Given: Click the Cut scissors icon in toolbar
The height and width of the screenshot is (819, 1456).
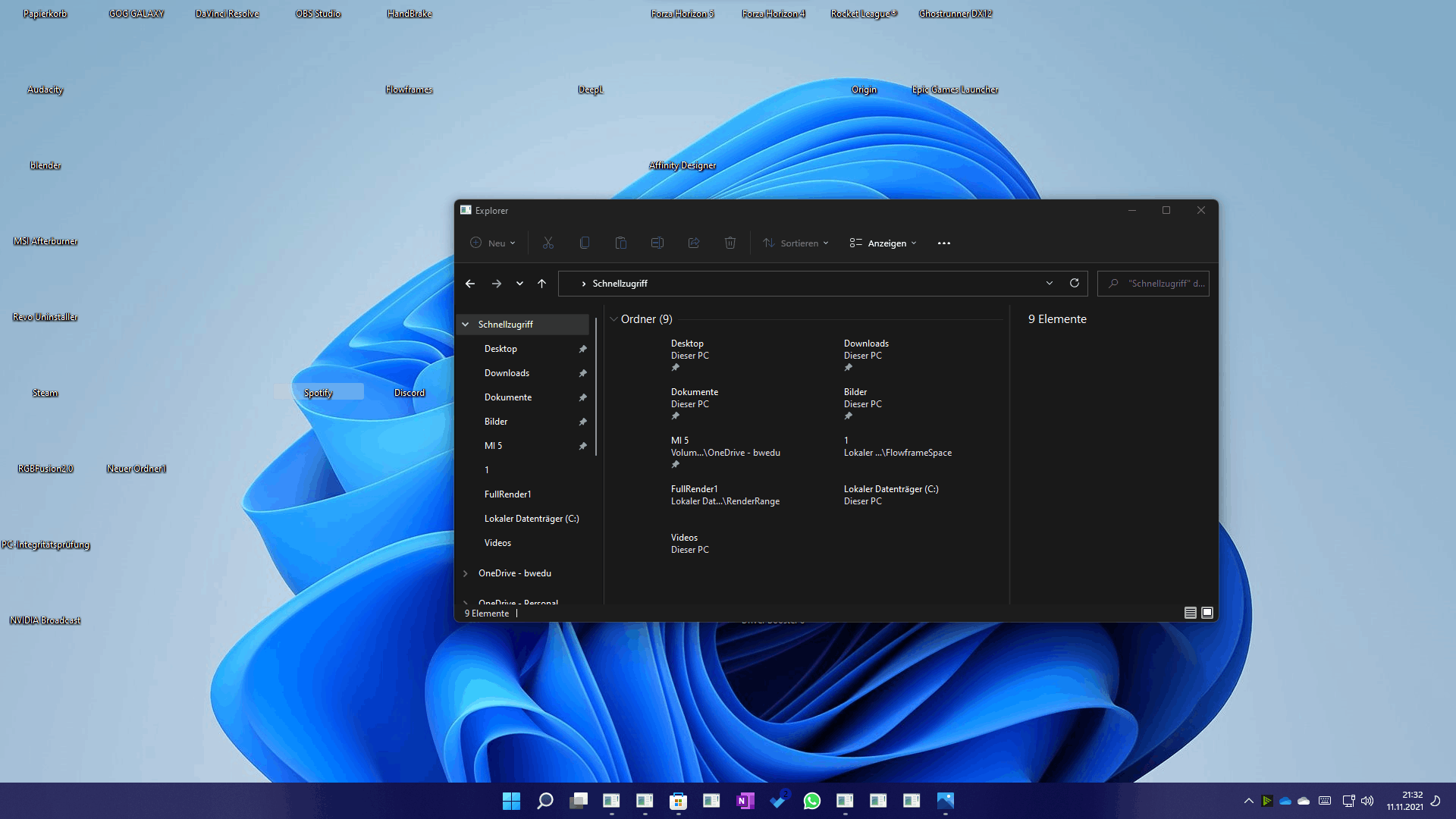Looking at the screenshot, I should point(548,243).
